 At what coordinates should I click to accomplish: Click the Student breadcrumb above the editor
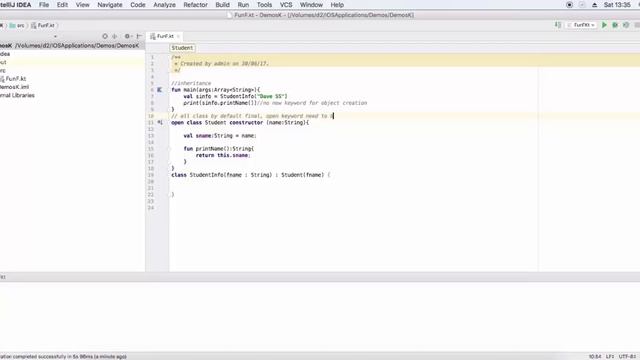[182, 48]
